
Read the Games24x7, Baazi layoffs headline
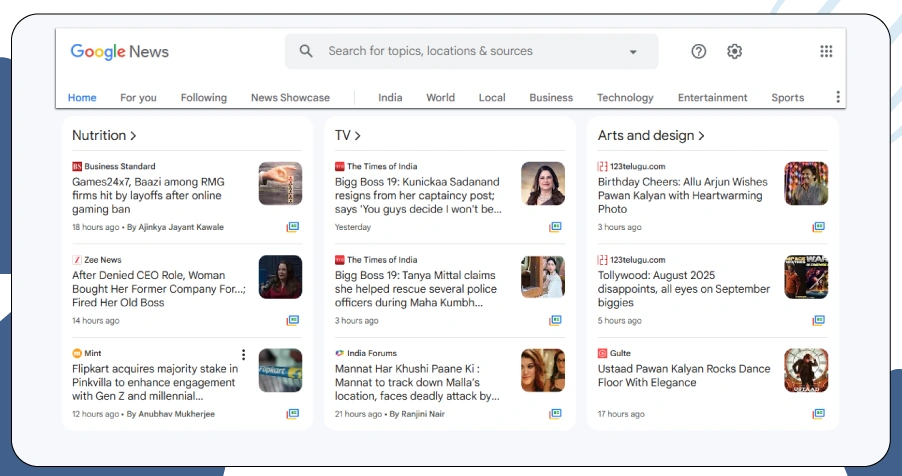pos(148,196)
